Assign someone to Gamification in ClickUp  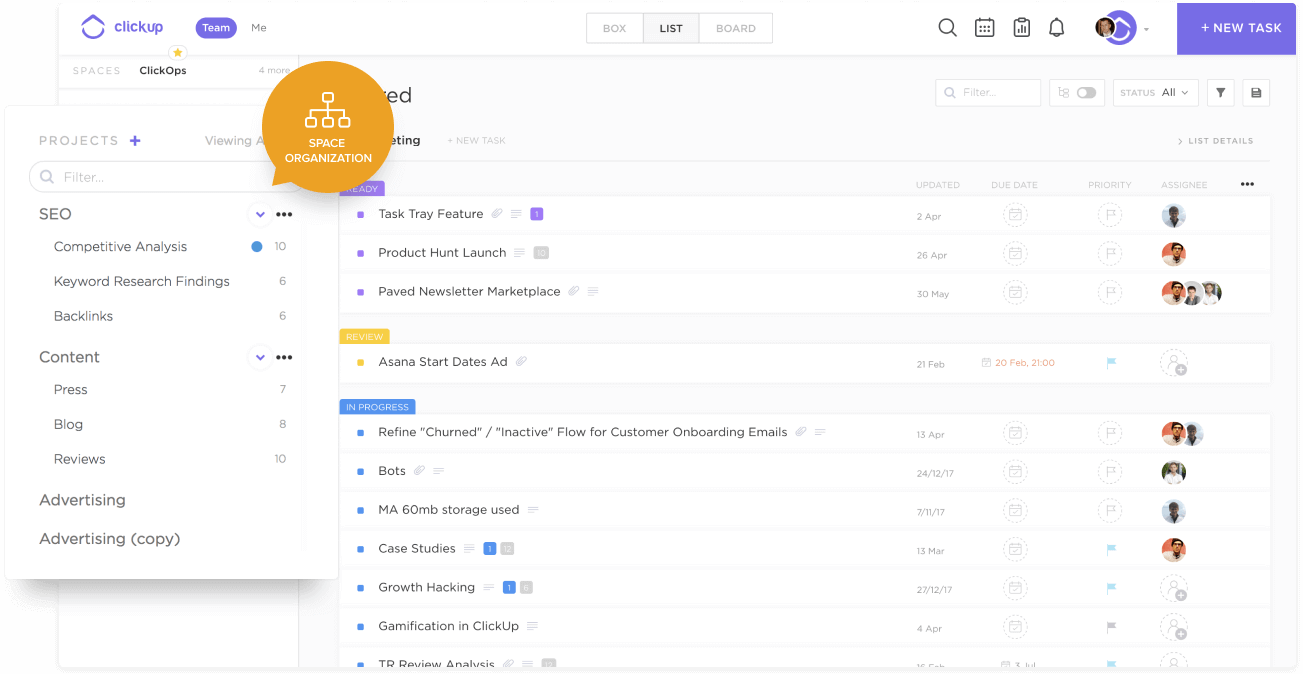[1174, 628]
